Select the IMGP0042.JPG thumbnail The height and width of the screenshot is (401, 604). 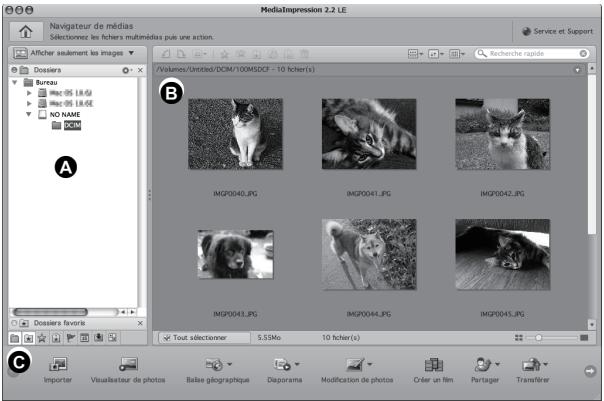coord(503,134)
